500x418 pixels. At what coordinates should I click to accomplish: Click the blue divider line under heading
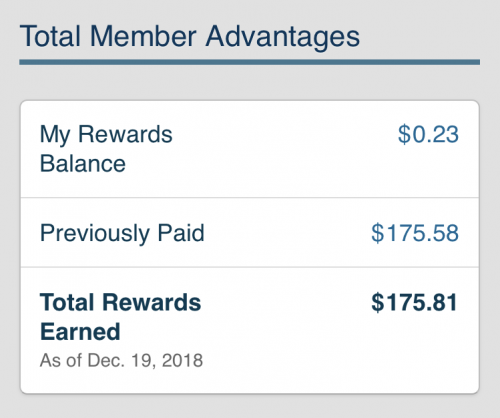tap(250, 62)
